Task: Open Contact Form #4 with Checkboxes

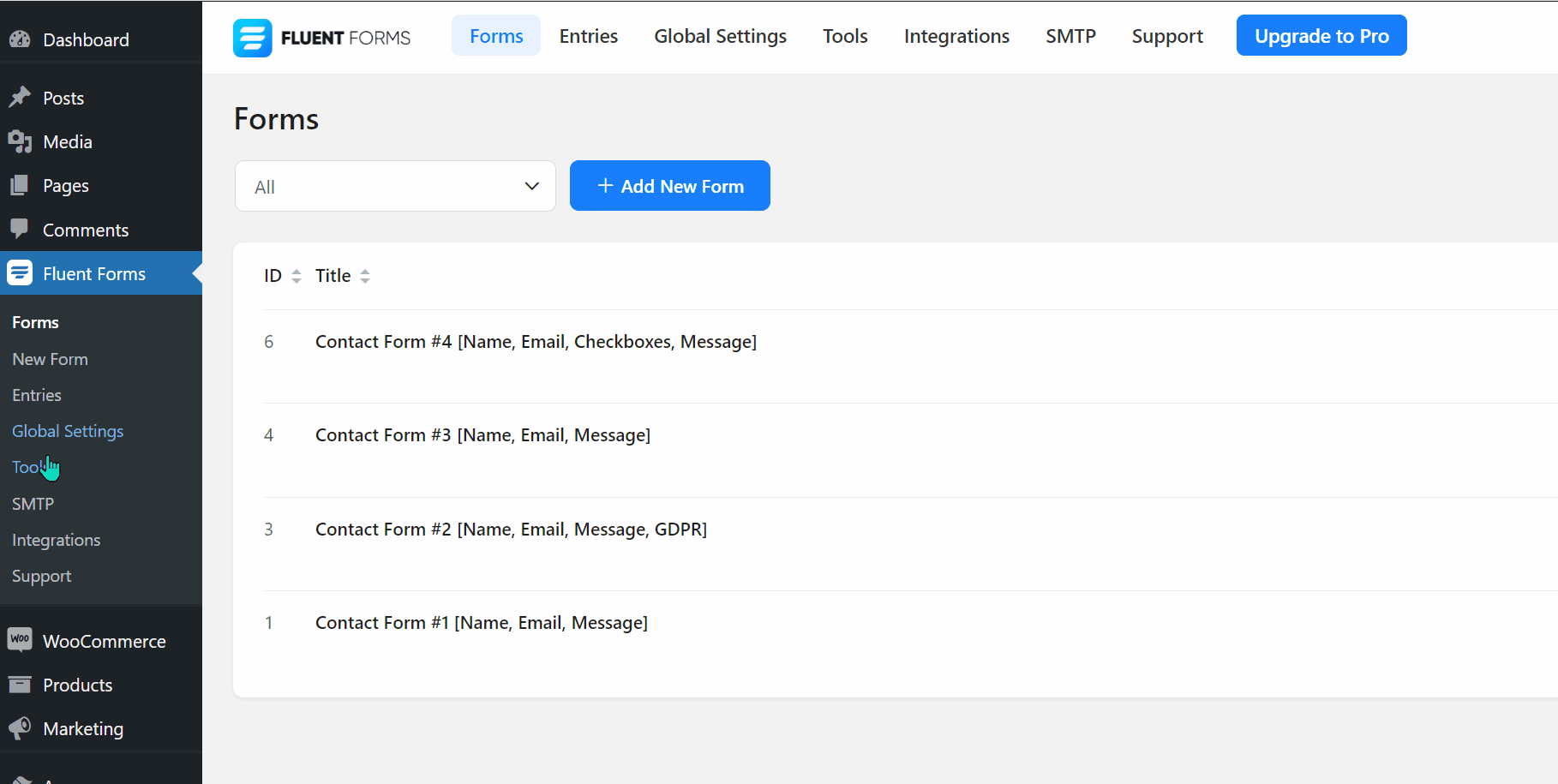Action: (x=536, y=341)
